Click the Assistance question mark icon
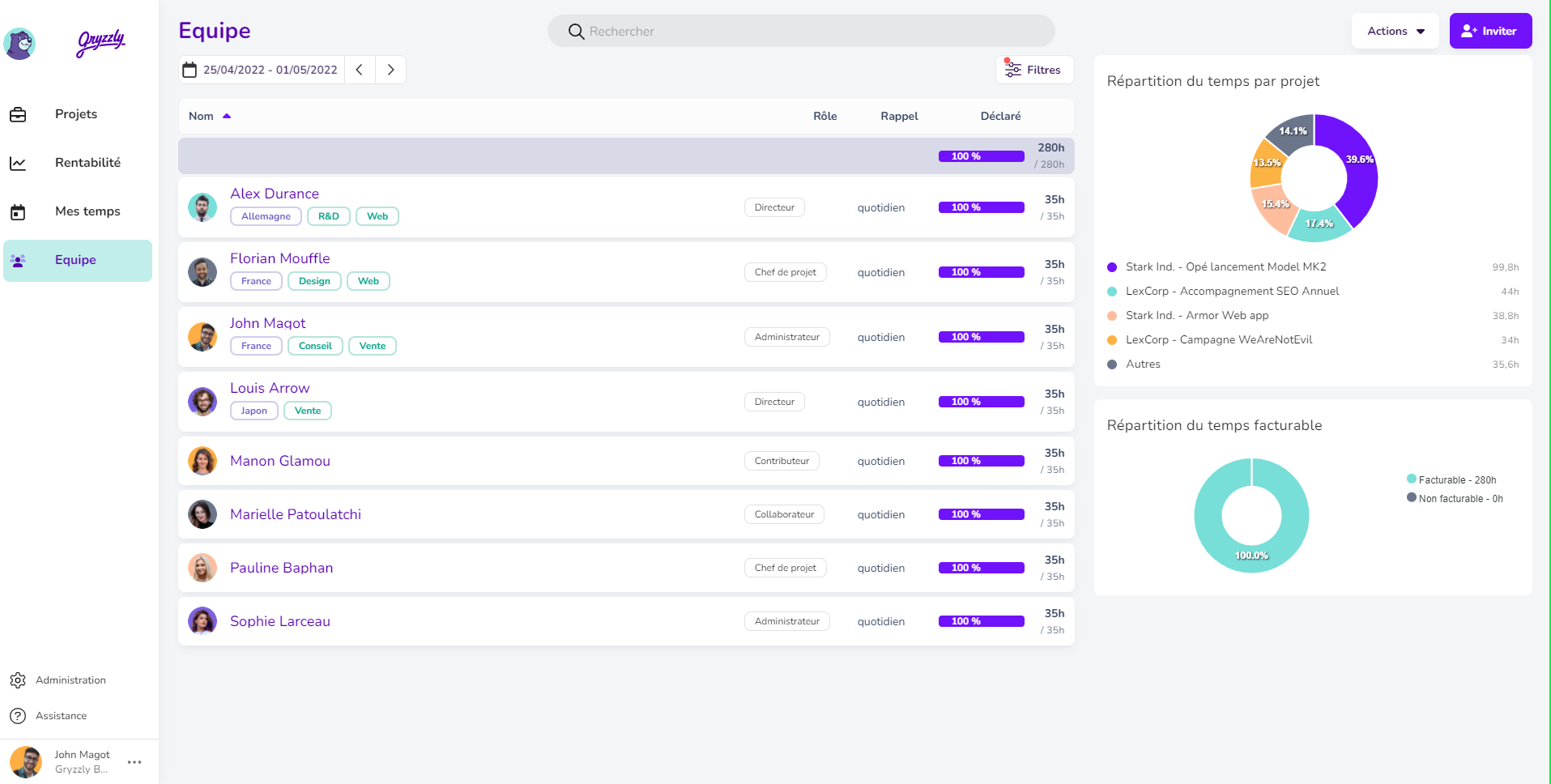1551x784 pixels. (x=18, y=716)
